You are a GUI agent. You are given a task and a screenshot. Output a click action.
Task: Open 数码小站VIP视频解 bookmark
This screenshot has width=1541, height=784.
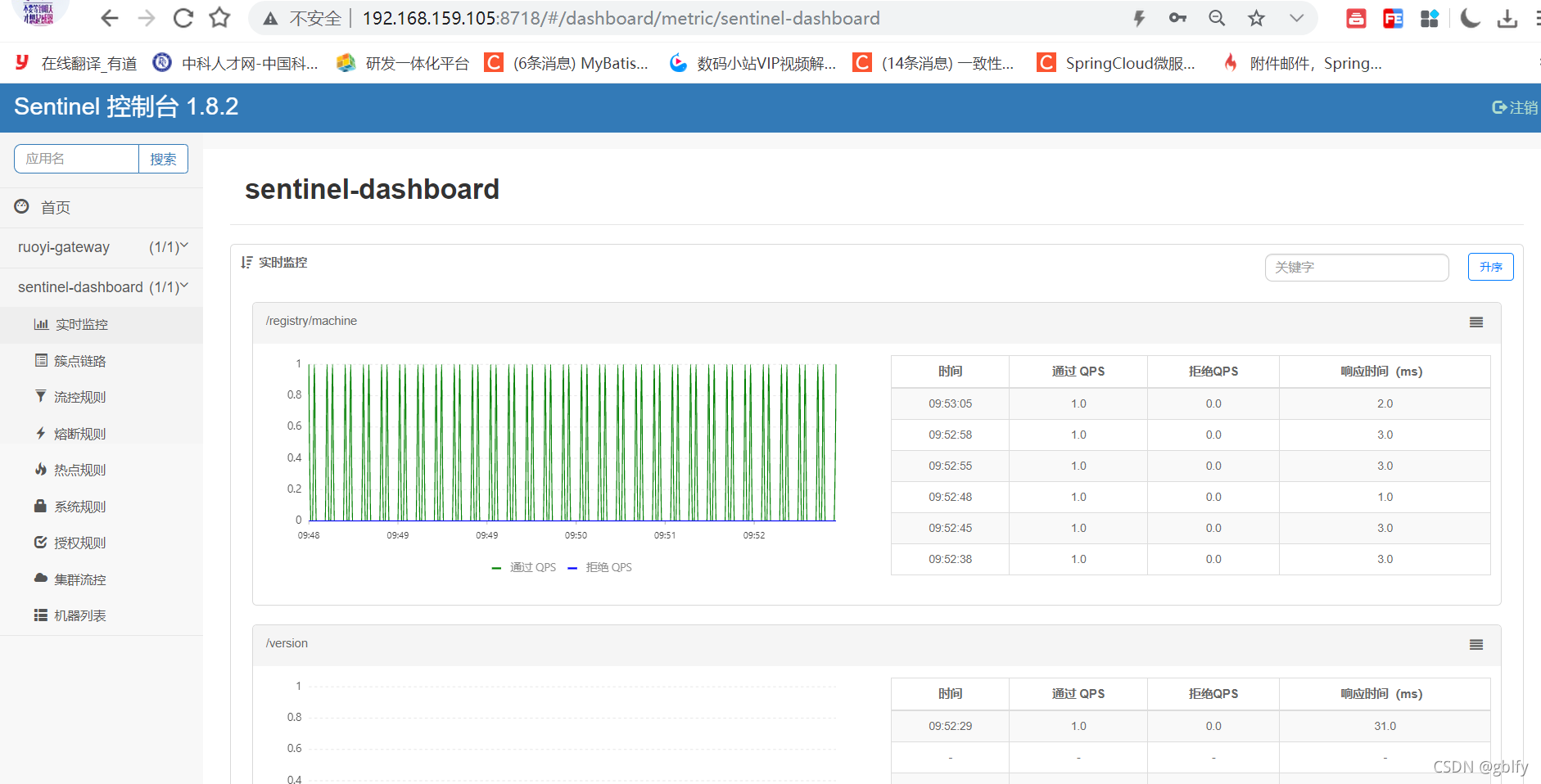pos(752,63)
